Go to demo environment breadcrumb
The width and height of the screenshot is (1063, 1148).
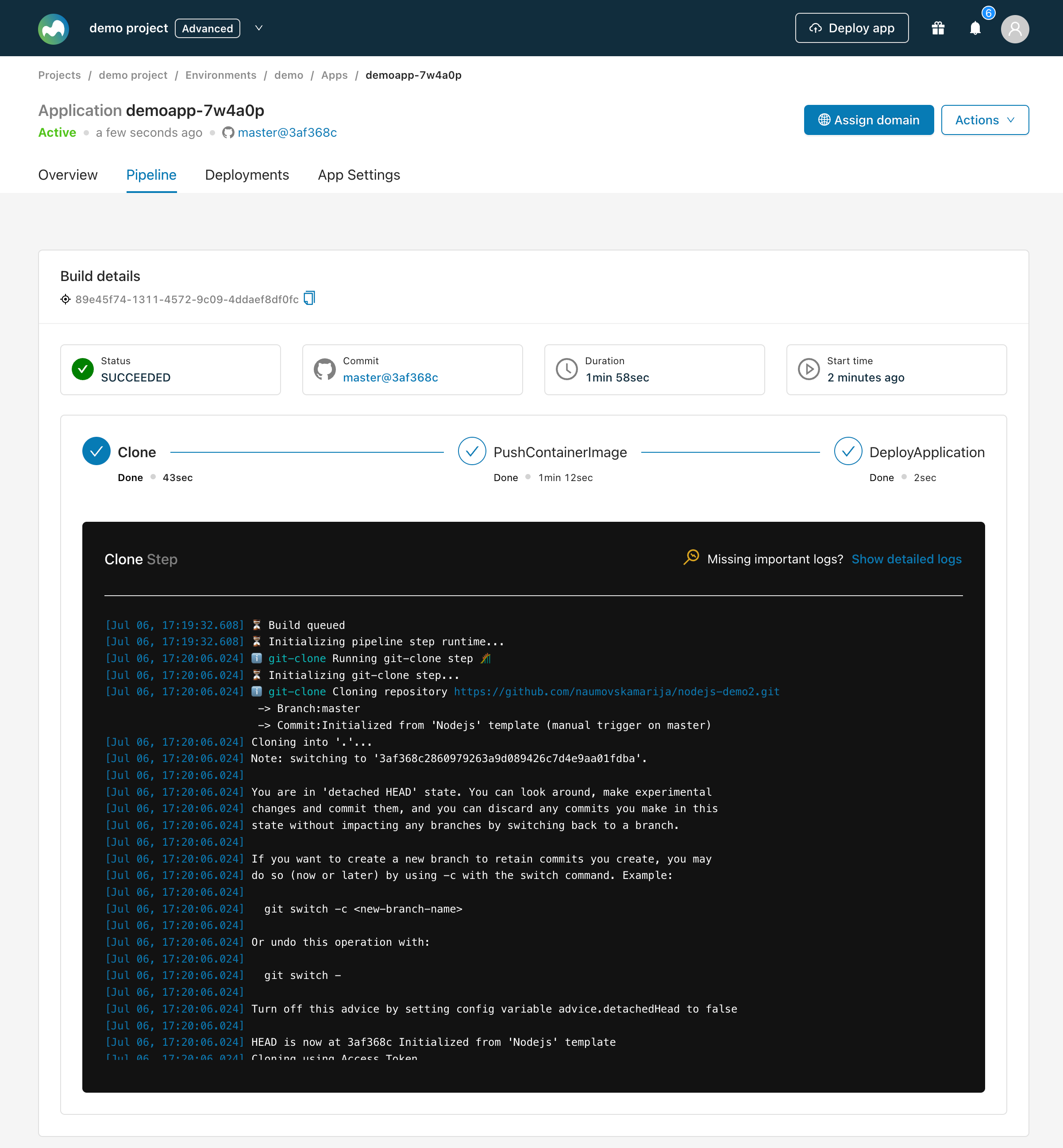click(x=289, y=75)
